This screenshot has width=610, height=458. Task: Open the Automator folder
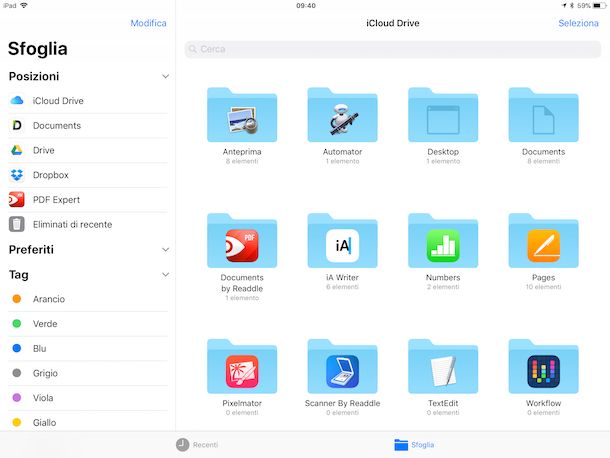tap(342, 115)
